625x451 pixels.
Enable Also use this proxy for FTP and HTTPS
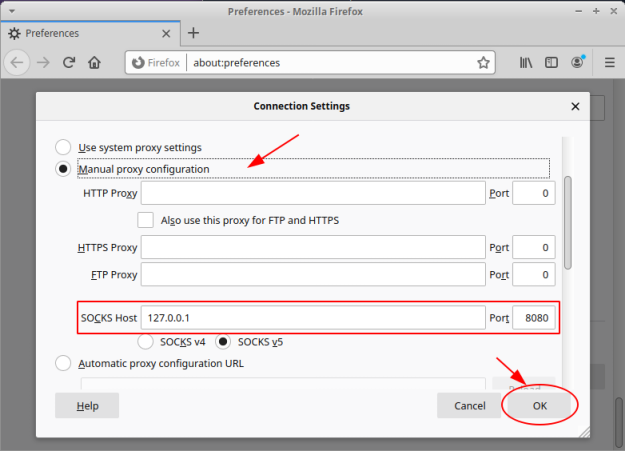tap(145, 220)
